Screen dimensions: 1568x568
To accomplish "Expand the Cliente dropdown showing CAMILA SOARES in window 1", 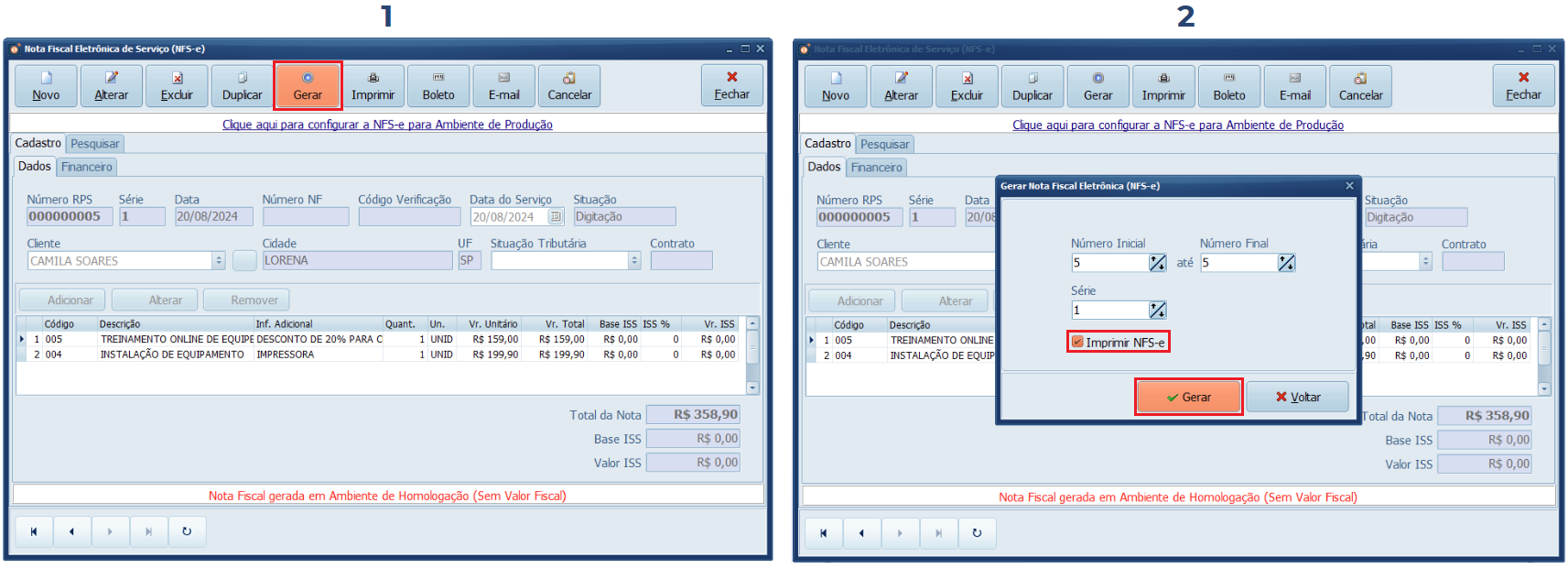I will point(219,261).
